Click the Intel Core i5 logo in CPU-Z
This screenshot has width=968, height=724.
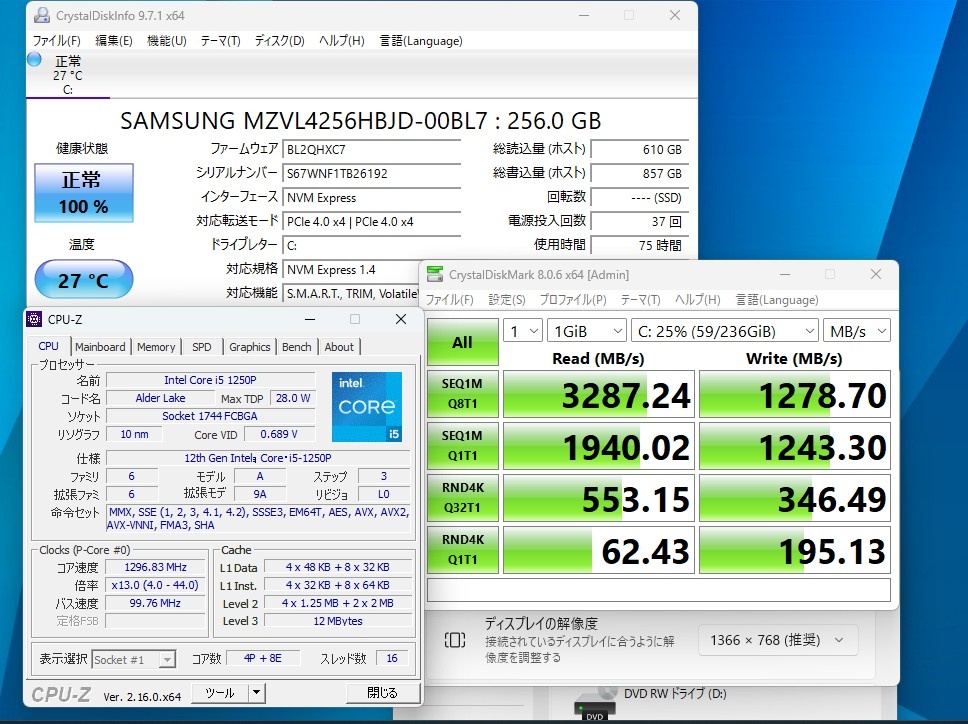[366, 406]
